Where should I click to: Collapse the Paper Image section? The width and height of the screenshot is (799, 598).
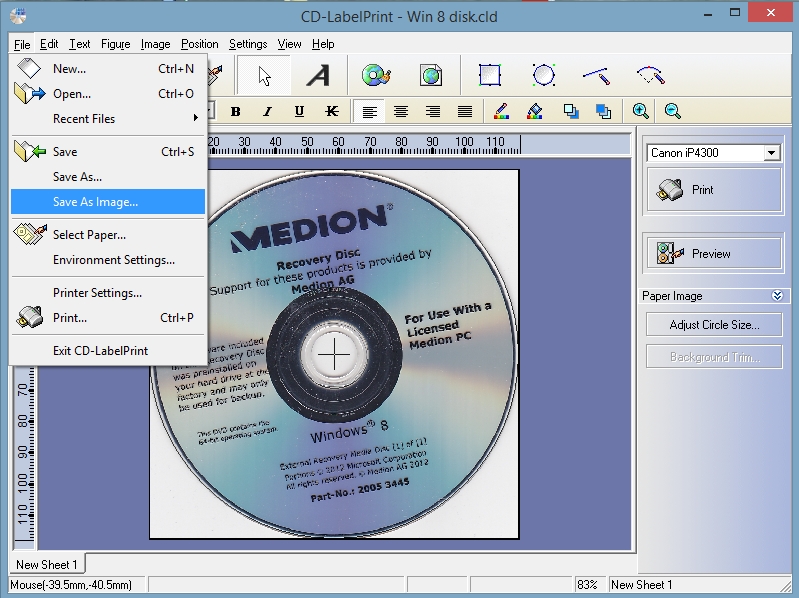tap(777, 295)
